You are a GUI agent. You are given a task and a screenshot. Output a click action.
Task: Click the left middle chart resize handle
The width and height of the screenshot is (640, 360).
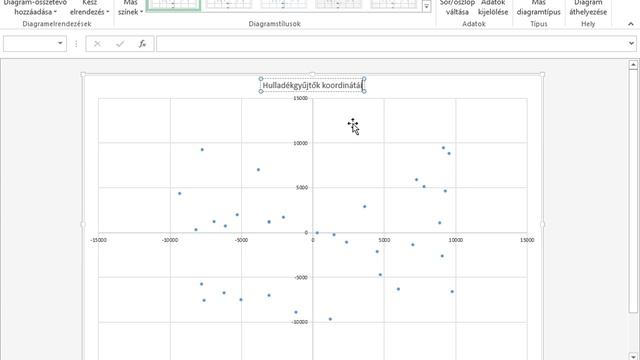tap(83, 224)
